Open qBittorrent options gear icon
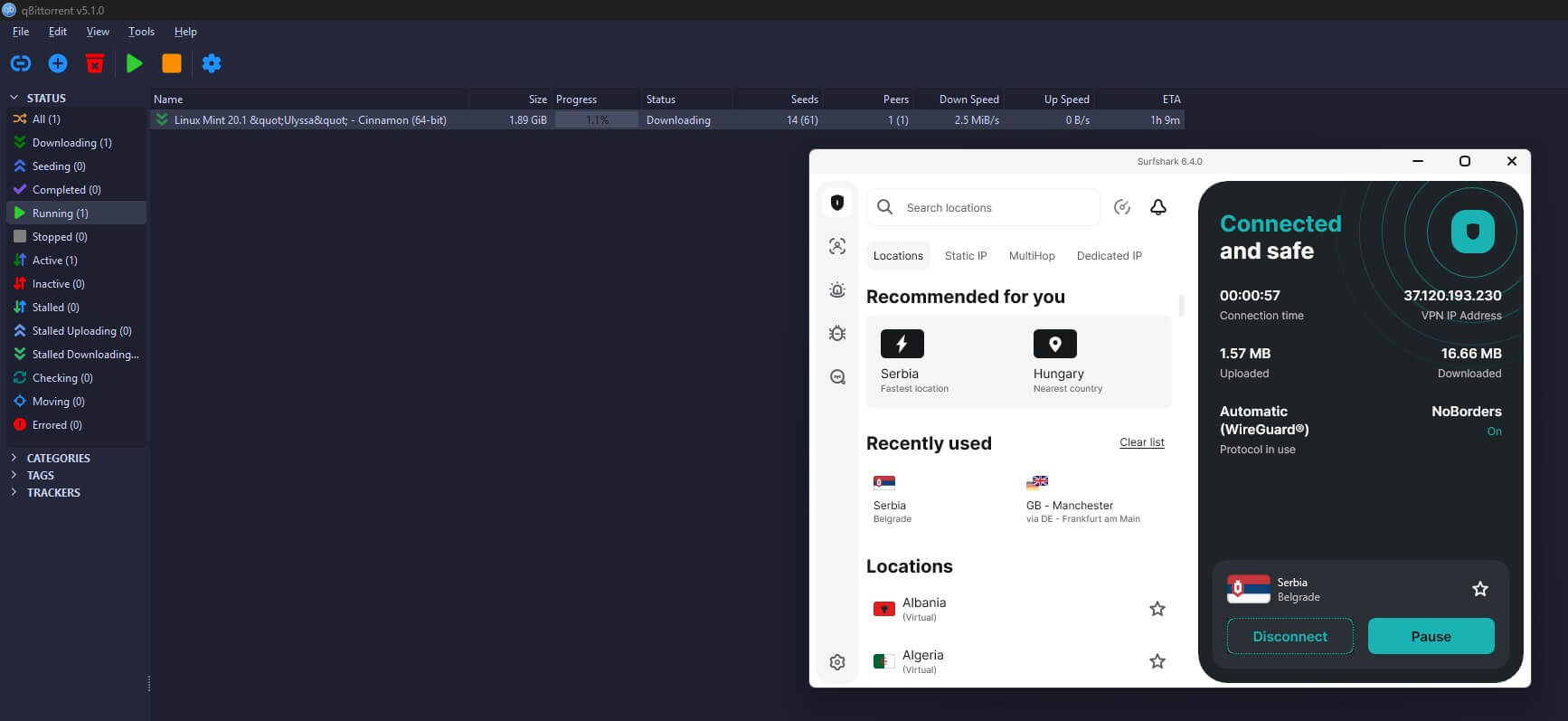 212,63
